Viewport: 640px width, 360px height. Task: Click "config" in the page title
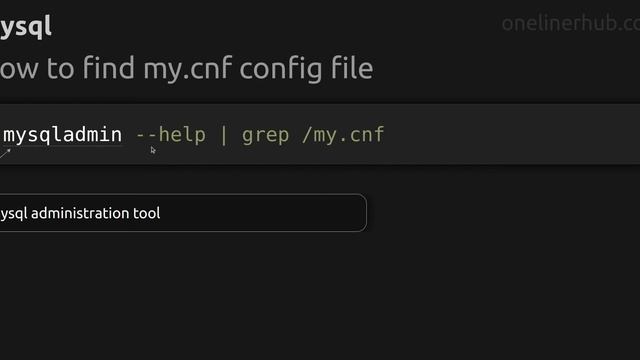(x=281, y=70)
